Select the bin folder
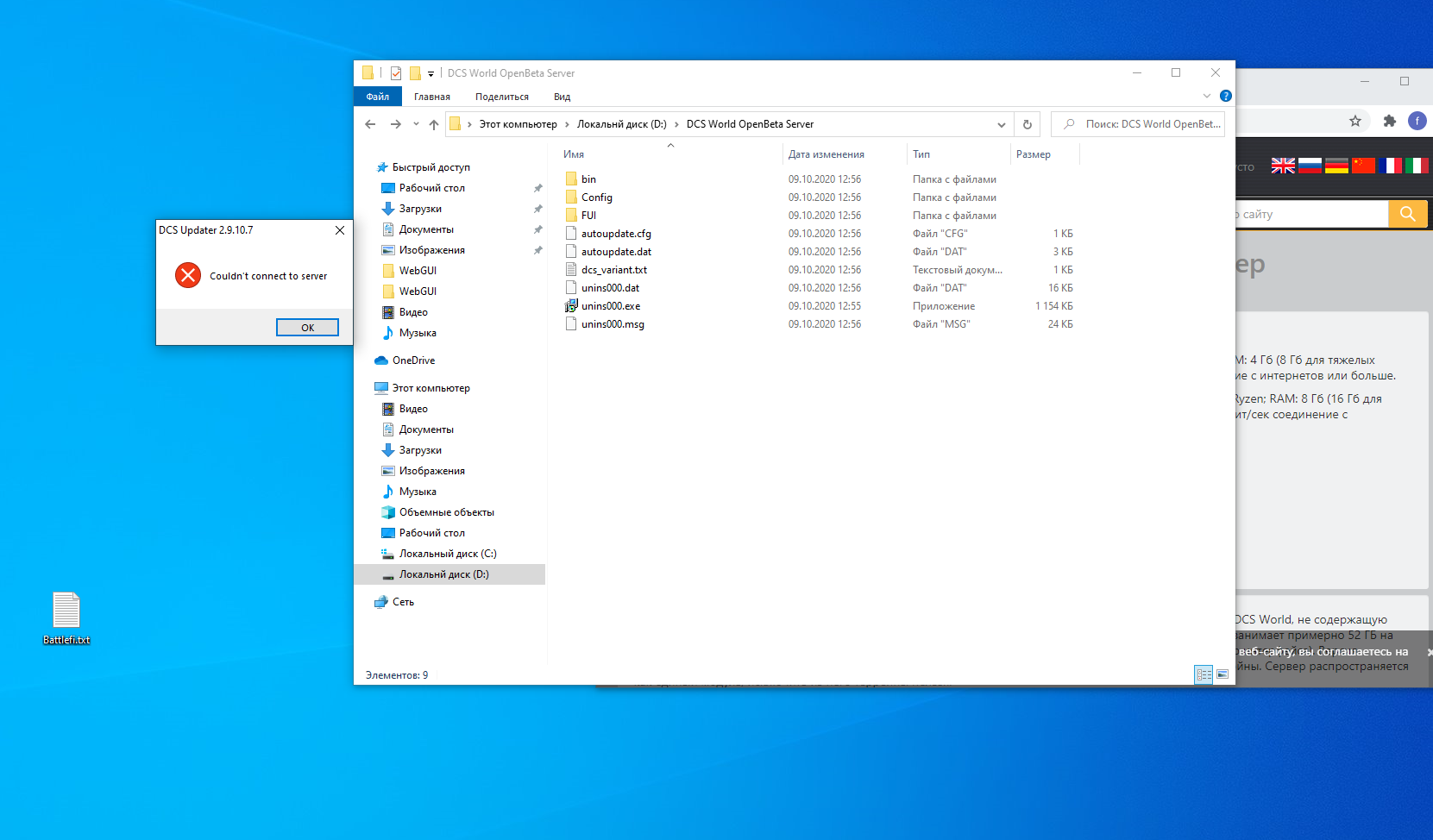 (588, 179)
